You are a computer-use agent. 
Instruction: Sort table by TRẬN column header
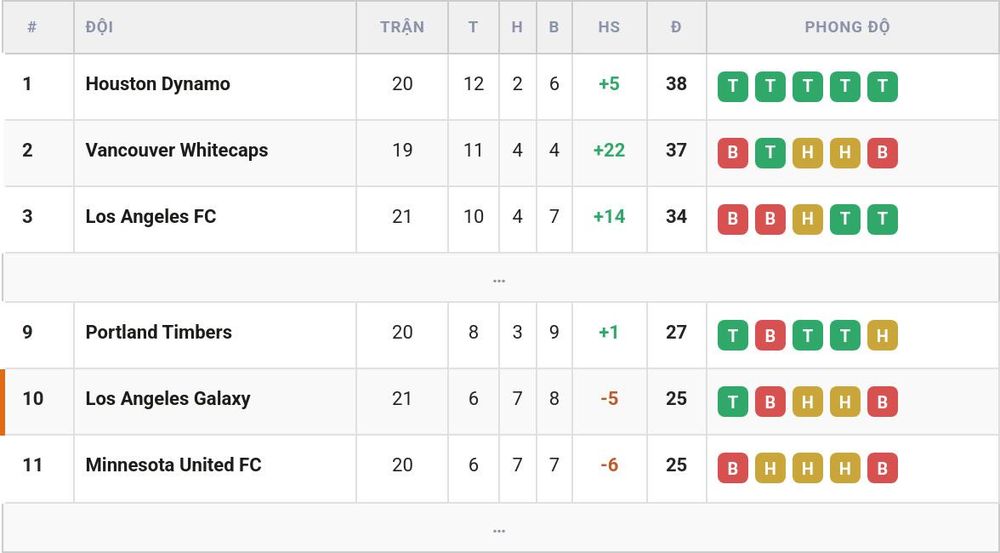click(x=402, y=27)
